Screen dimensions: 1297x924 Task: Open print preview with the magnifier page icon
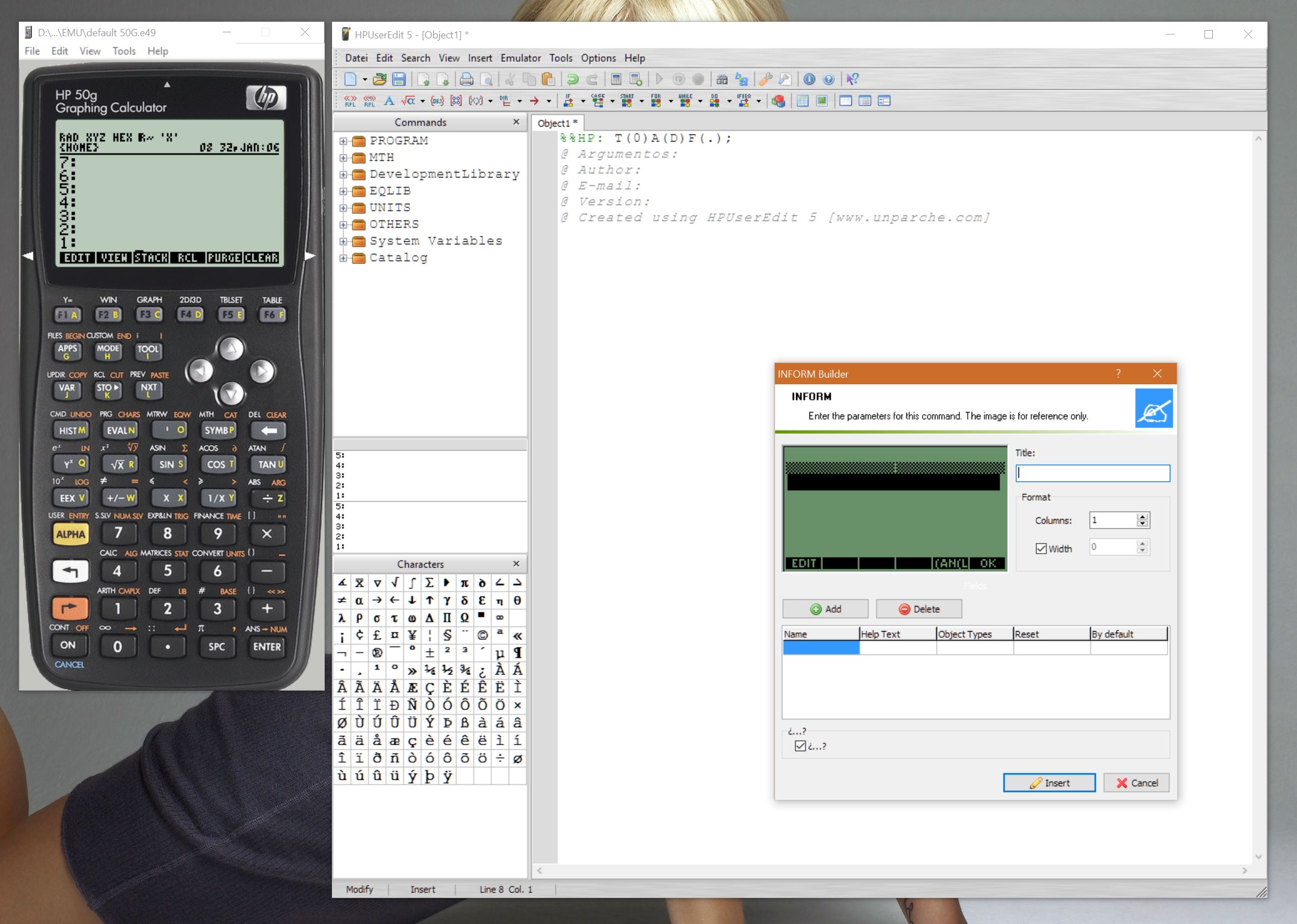(486, 79)
